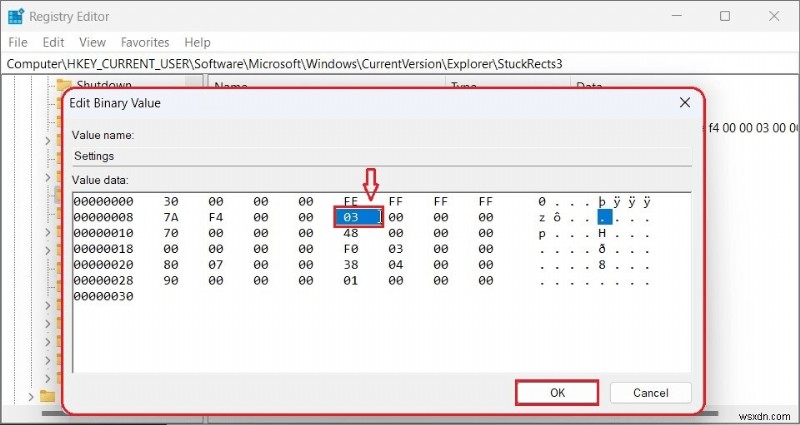Click the offset label 00000000
Image resolution: width=800 pixels, height=425 pixels.
[104, 202]
